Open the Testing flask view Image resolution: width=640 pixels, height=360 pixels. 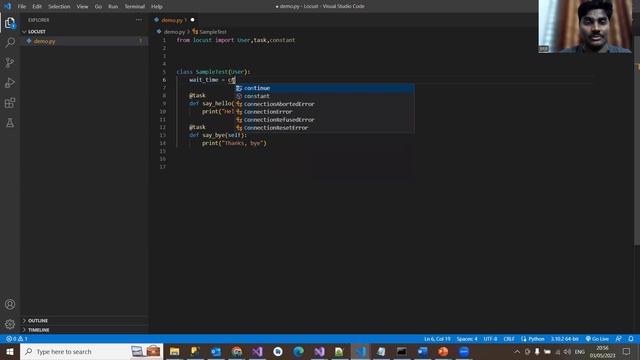pyautogui.click(x=10, y=122)
